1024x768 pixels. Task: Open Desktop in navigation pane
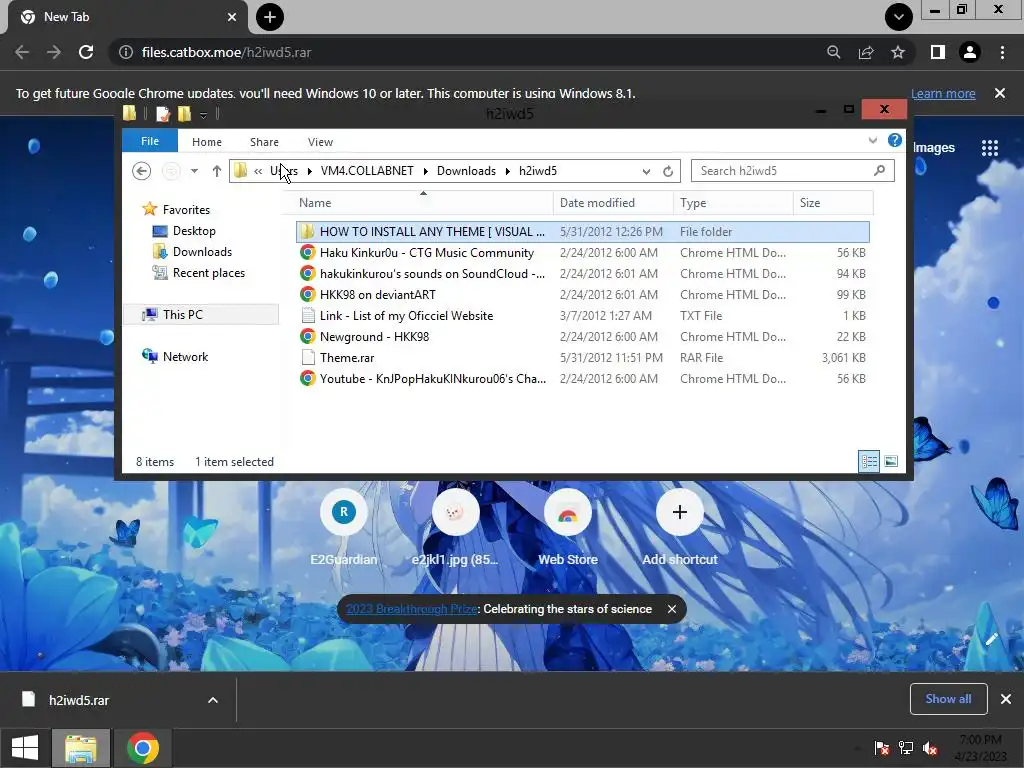click(x=184, y=231)
